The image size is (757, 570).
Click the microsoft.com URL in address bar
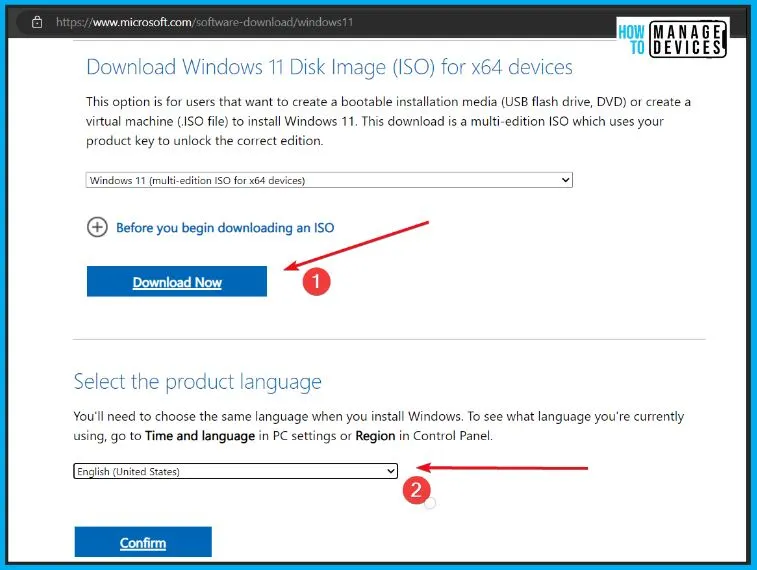coord(204,22)
